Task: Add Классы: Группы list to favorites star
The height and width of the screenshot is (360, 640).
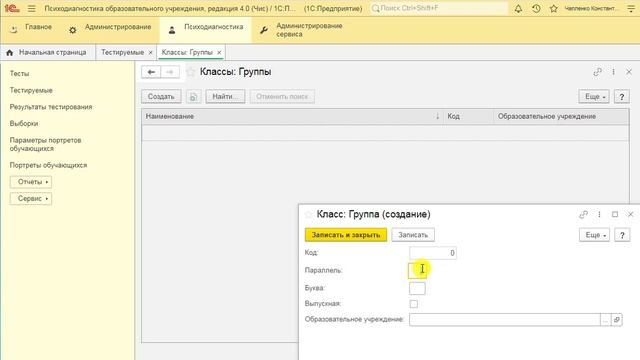Action: pyautogui.click(x=191, y=72)
